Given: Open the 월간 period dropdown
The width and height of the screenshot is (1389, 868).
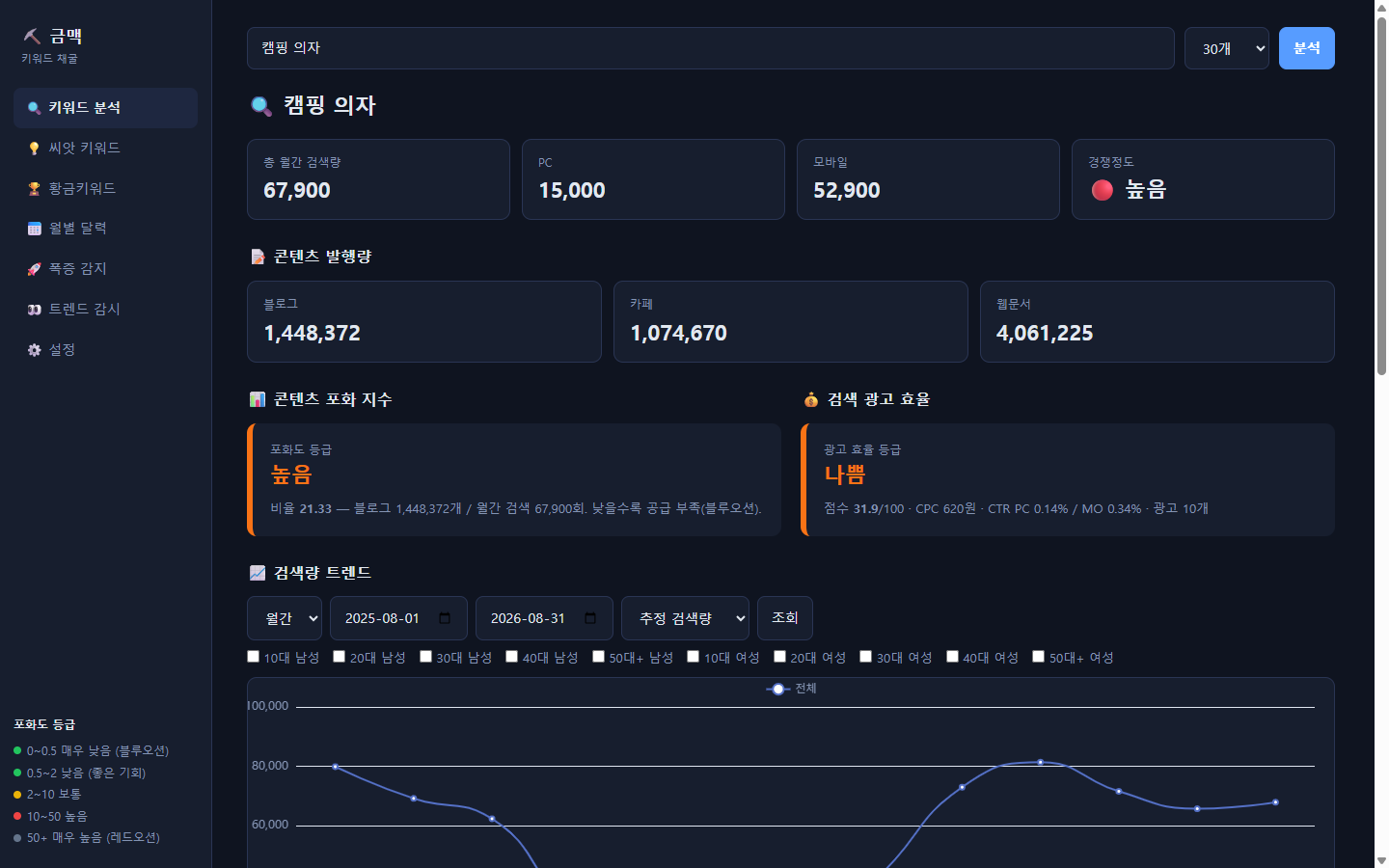Looking at the screenshot, I should pyautogui.click(x=285, y=618).
